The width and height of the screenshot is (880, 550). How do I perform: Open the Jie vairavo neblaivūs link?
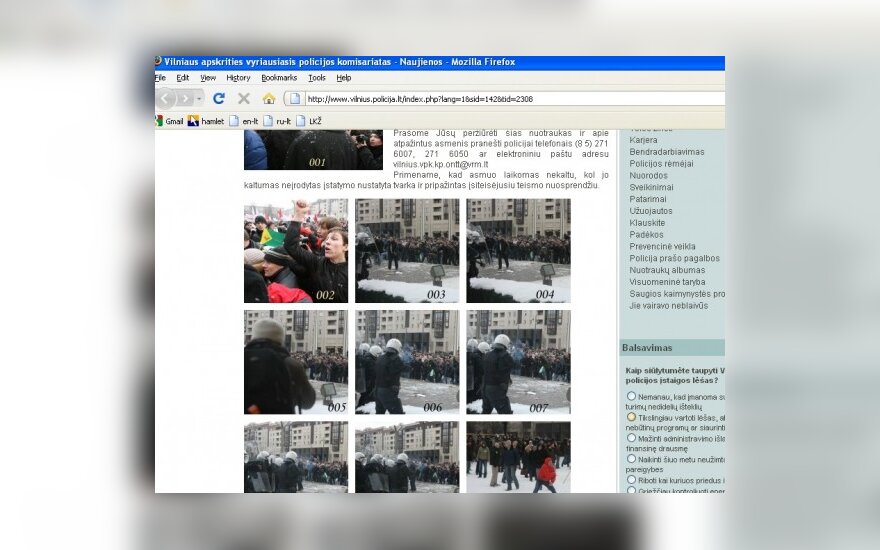(x=668, y=305)
